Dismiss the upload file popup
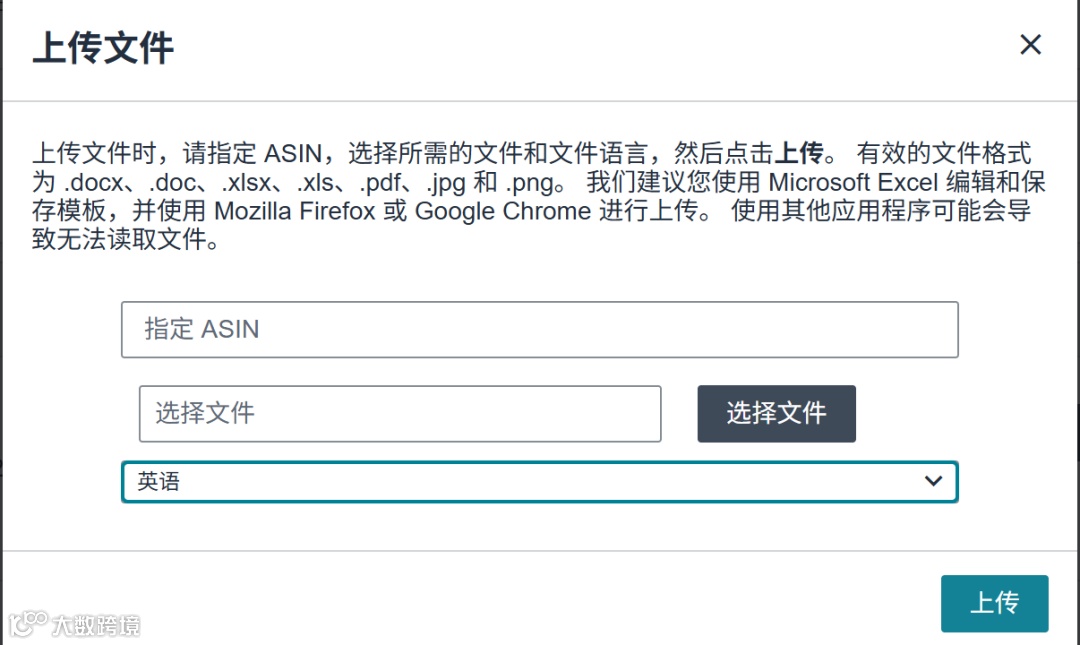This screenshot has height=645, width=1080. click(1030, 45)
